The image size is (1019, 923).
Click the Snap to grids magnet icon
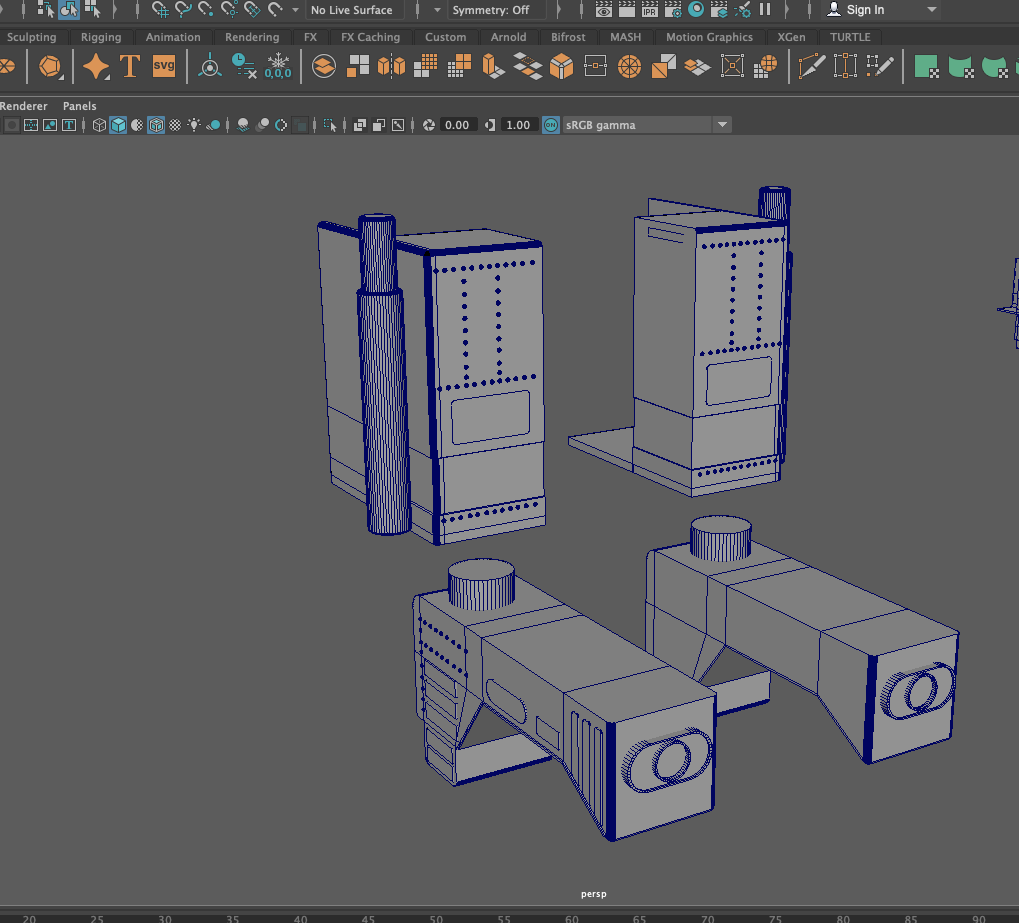[160, 9]
